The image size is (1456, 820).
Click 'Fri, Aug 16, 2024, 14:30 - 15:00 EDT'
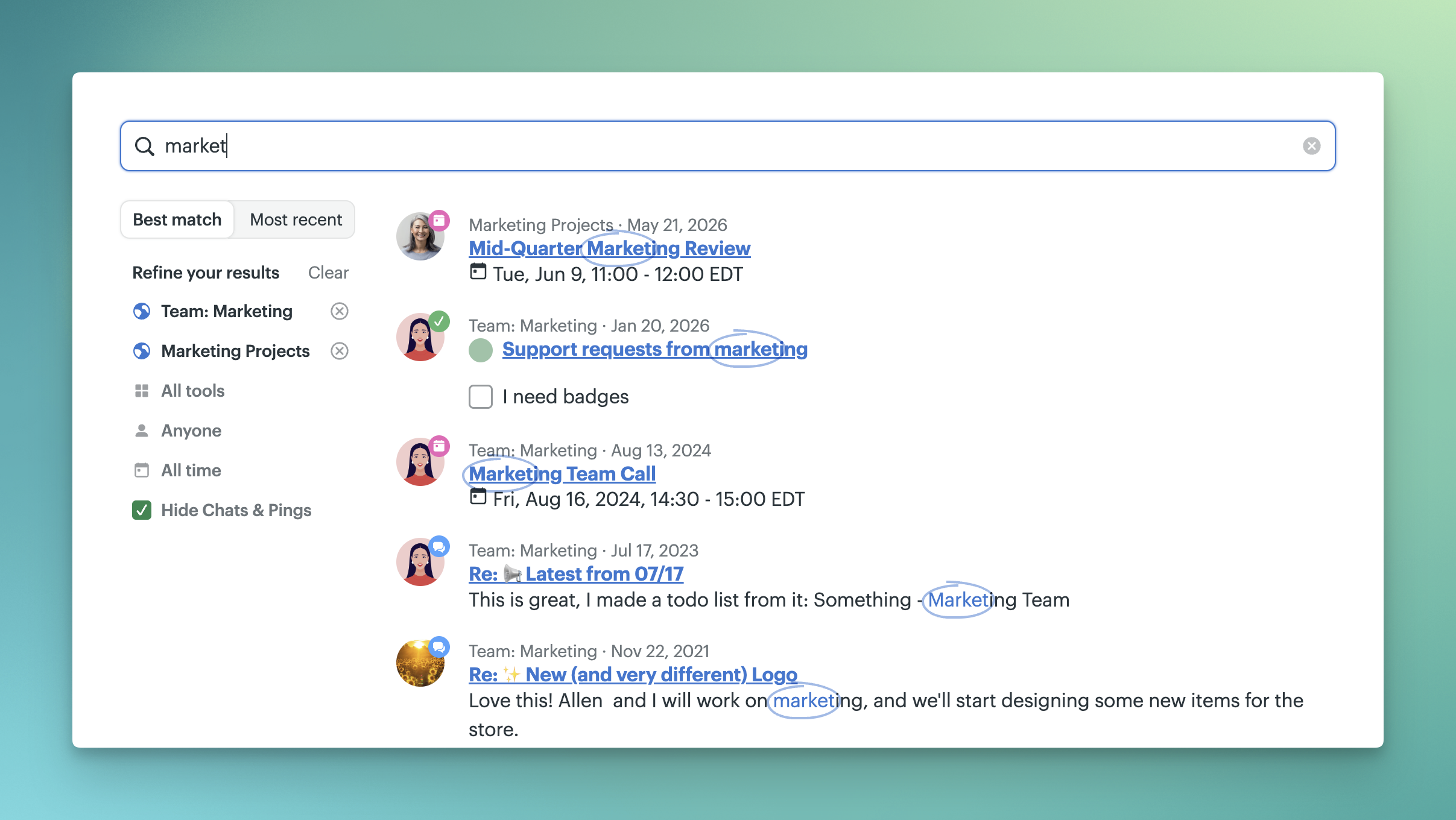[x=649, y=499]
